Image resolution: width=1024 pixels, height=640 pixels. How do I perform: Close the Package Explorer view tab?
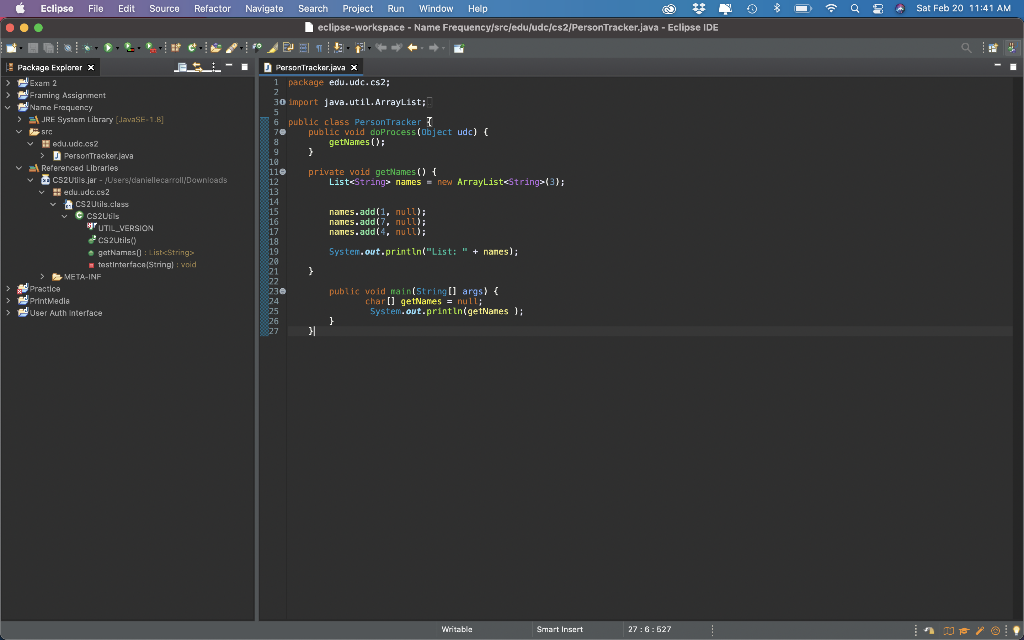(91, 67)
